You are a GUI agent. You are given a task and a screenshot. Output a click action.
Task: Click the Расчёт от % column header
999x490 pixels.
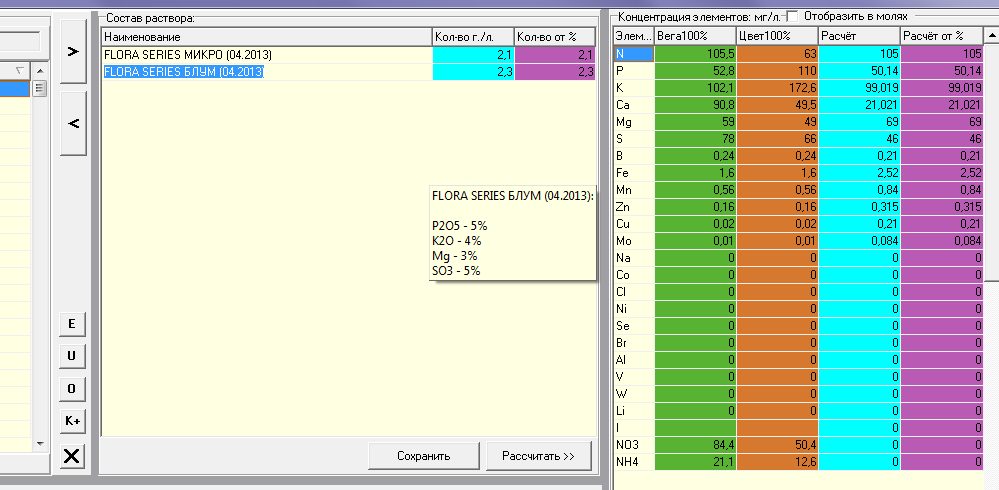tap(940, 37)
